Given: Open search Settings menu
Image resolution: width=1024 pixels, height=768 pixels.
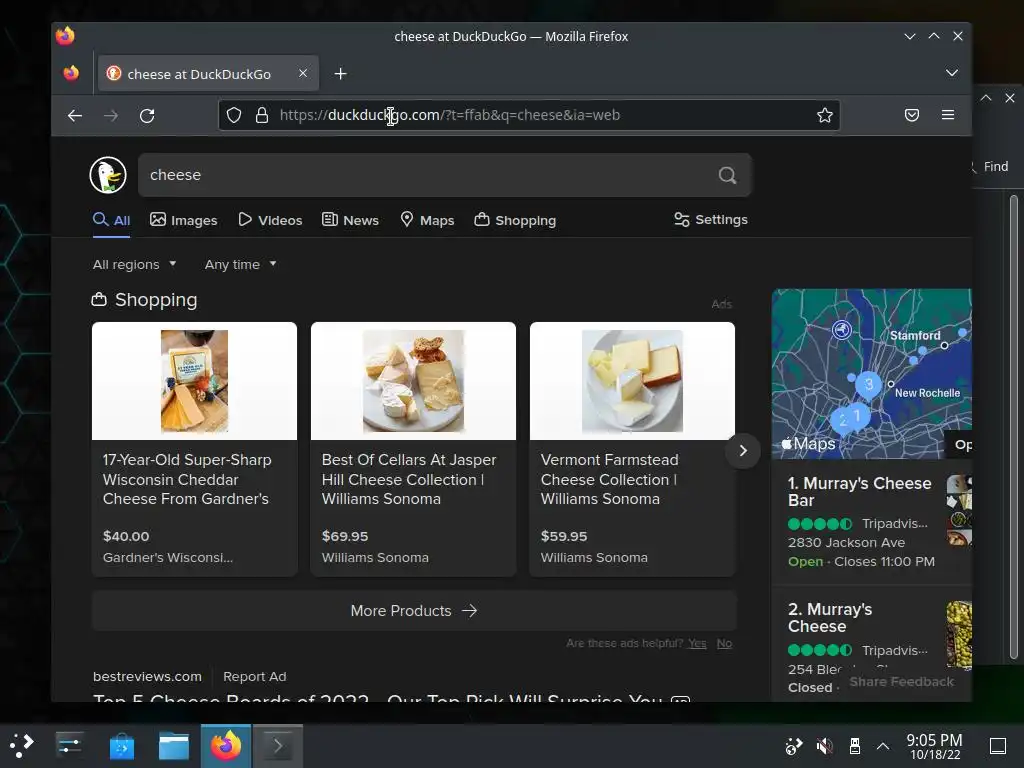Looking at the screenshot, I should click(711, 219).
